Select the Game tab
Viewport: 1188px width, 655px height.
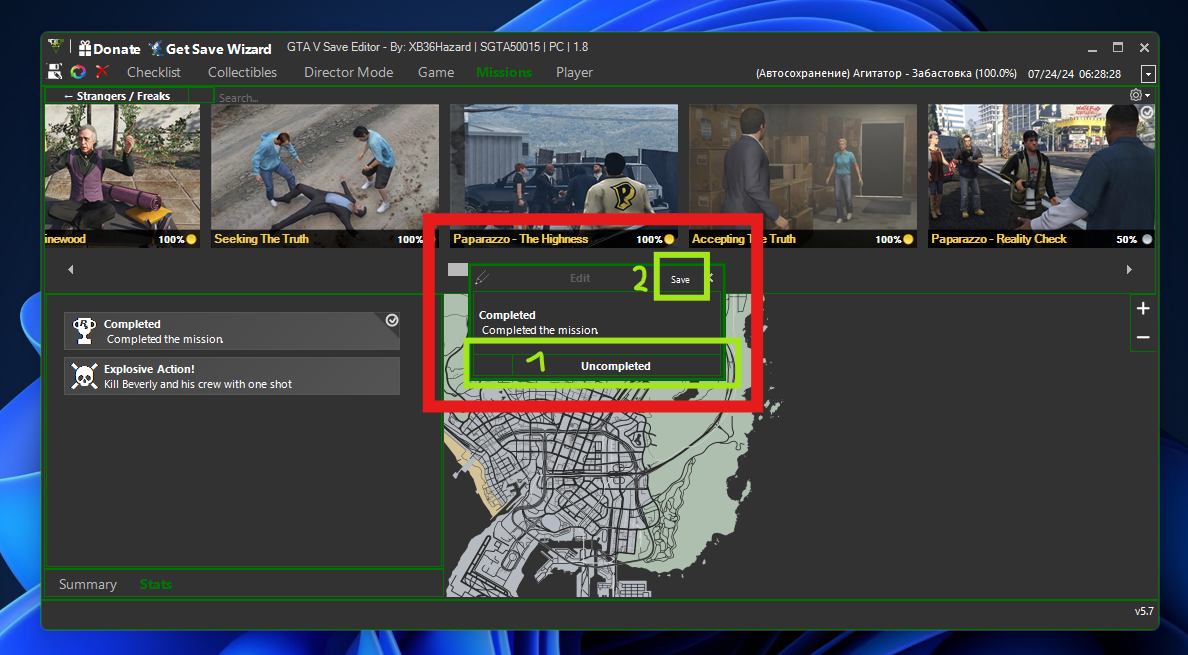[x=436, y=73]
